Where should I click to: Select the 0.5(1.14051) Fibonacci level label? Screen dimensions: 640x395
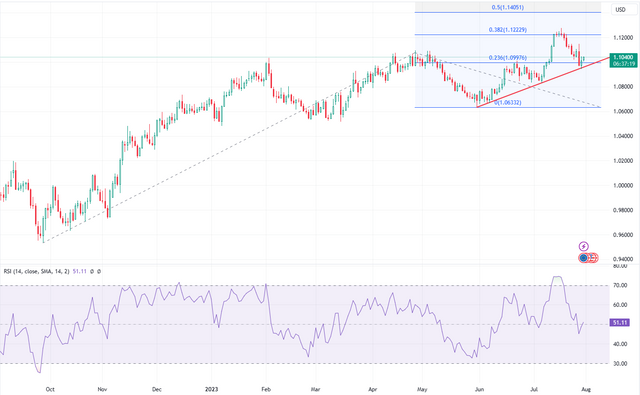click(508, 7)
